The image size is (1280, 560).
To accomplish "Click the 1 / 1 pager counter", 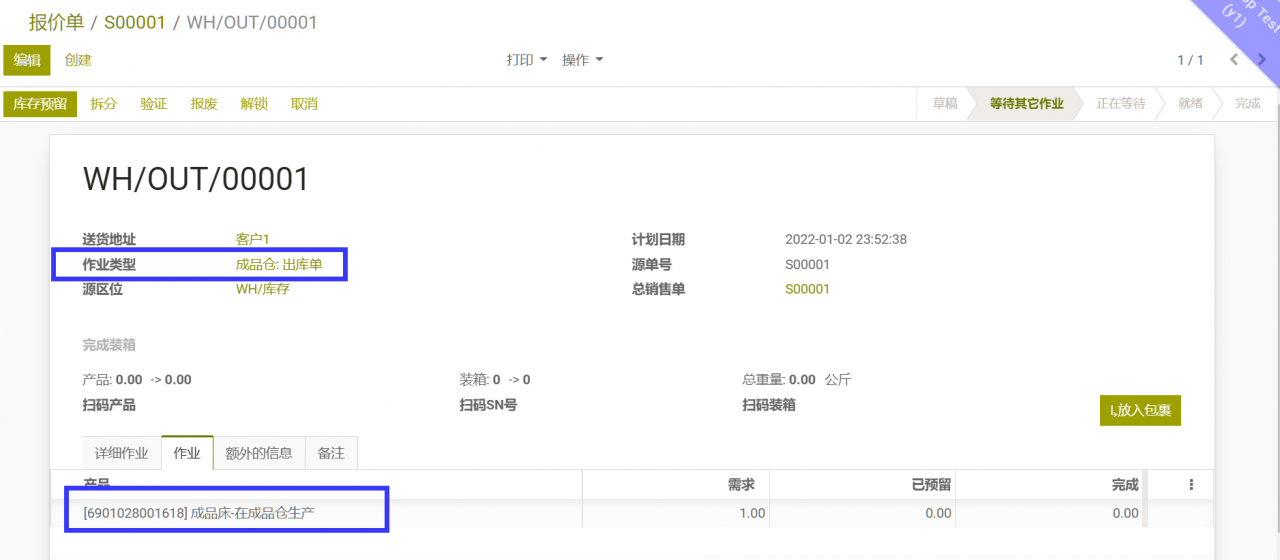I will [1190, 60].
